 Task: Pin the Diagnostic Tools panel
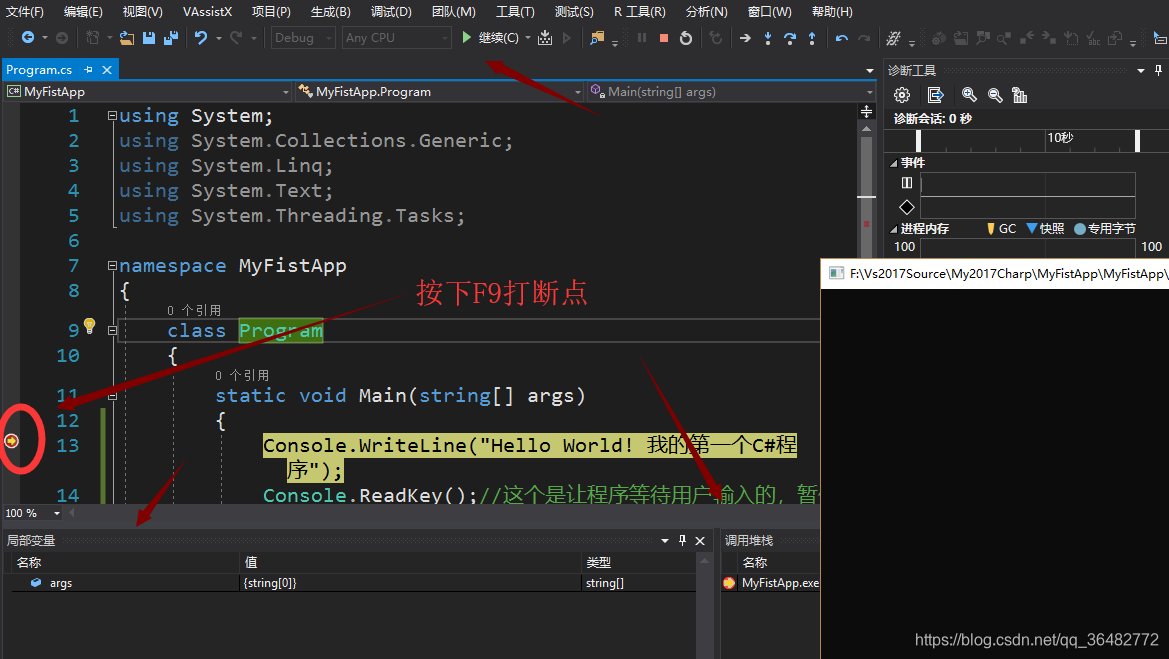(x=1158, y=70)
